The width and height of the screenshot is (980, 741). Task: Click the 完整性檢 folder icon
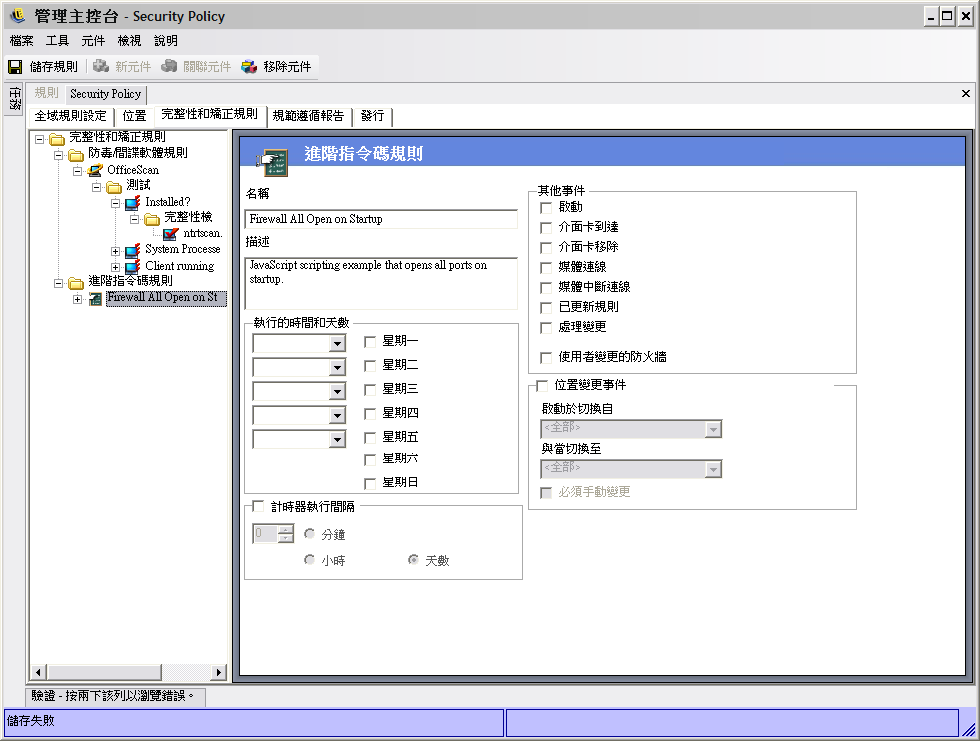point(152,219)
